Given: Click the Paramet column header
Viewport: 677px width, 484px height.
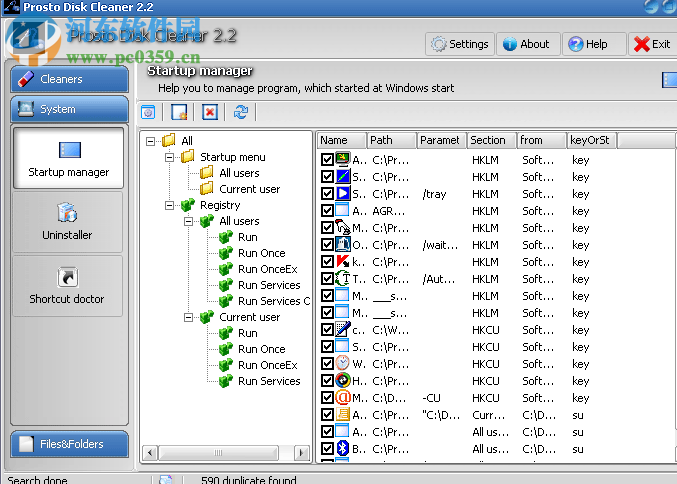Looking at the screenshot, I should point(442,140).
